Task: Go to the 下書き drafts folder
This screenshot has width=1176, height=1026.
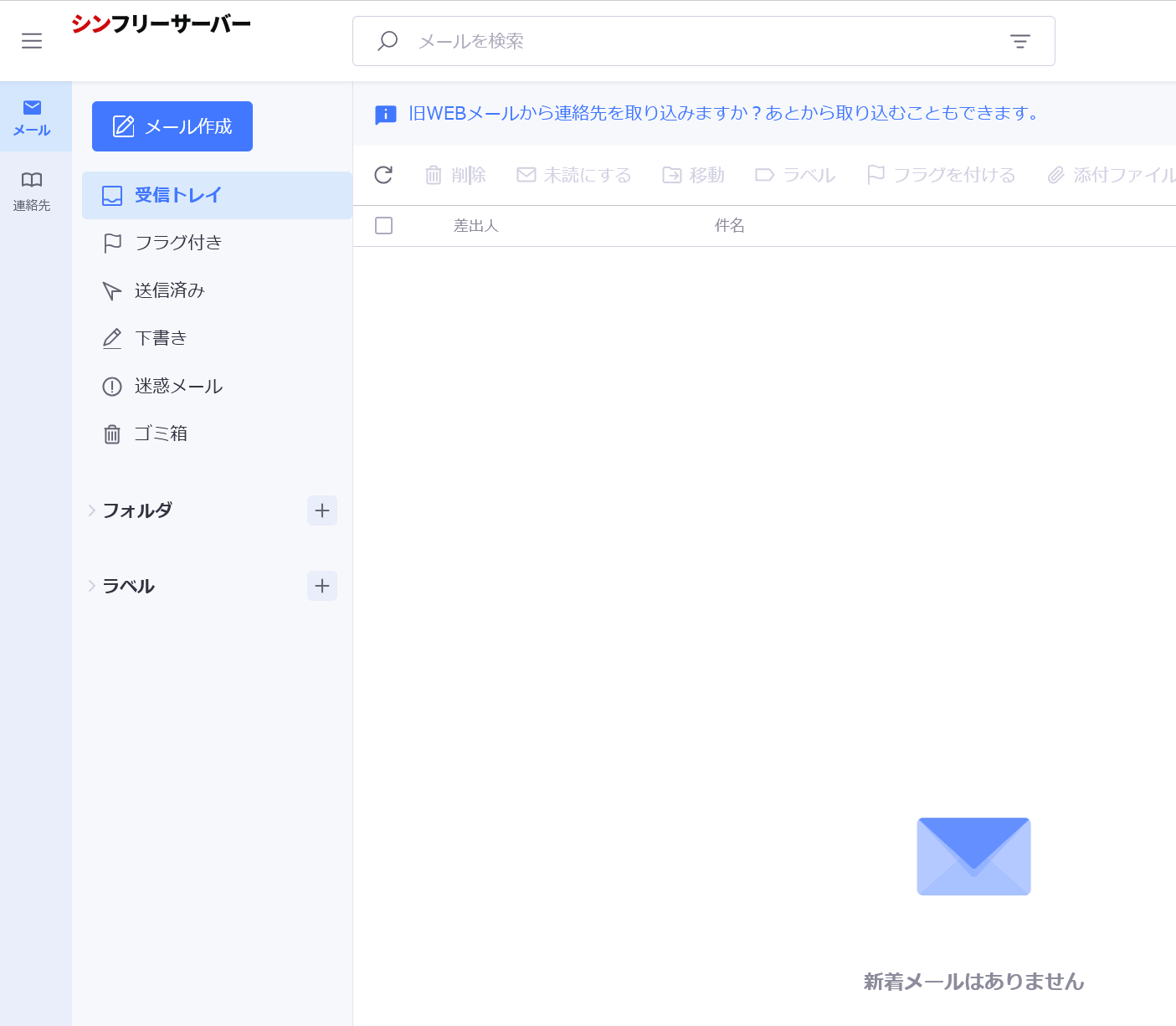Action: coord(161,338)
